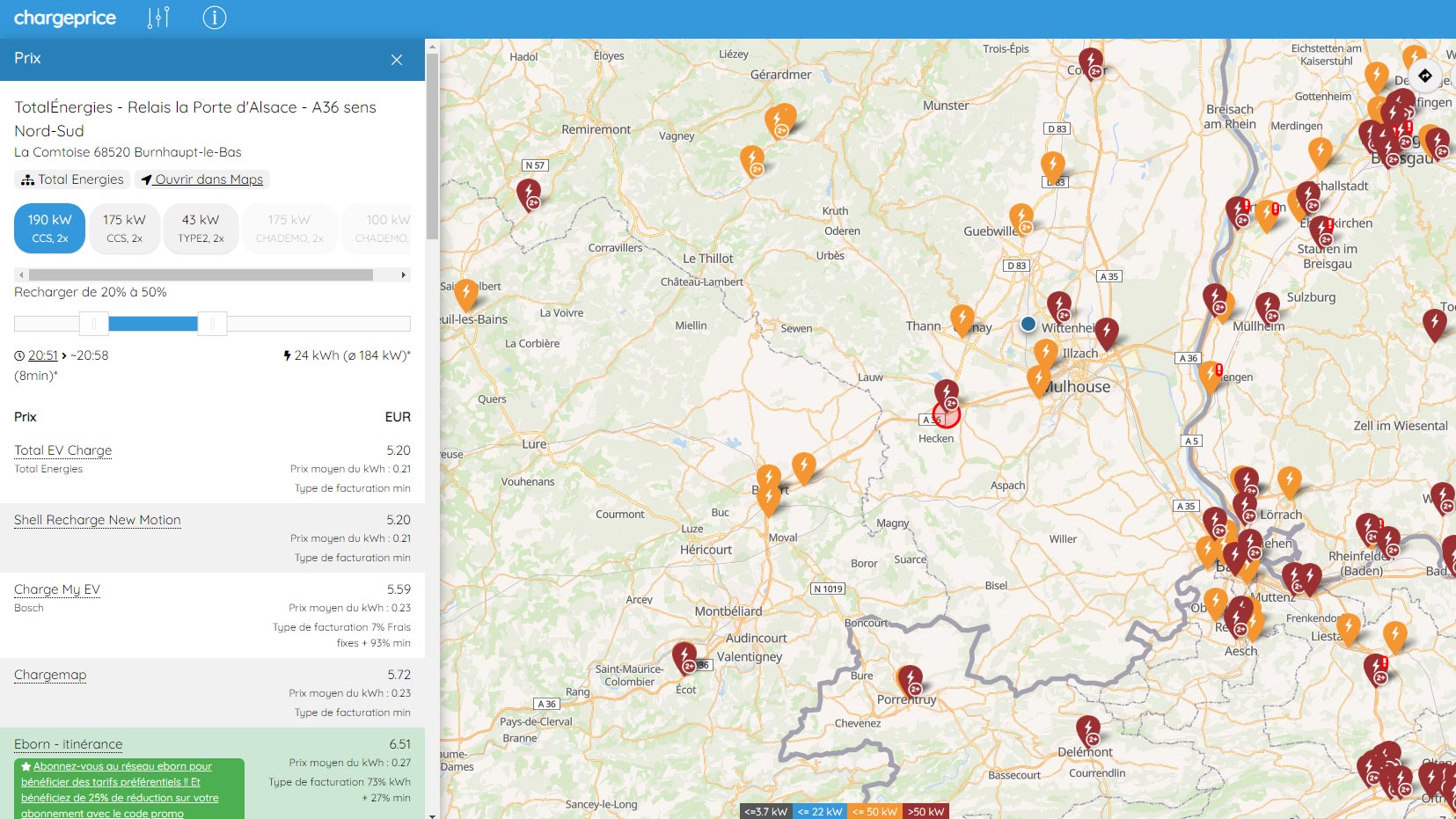
Task: Click the <= 22 kW legend entry
Action: click(x=819, y=811)
